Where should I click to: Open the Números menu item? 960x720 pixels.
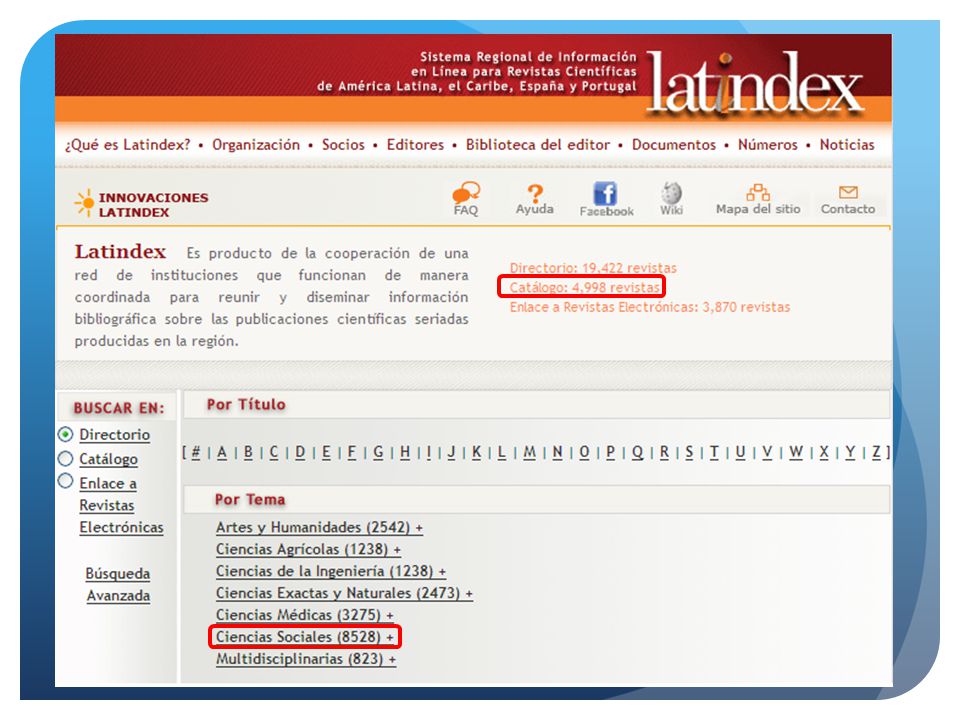767,145
